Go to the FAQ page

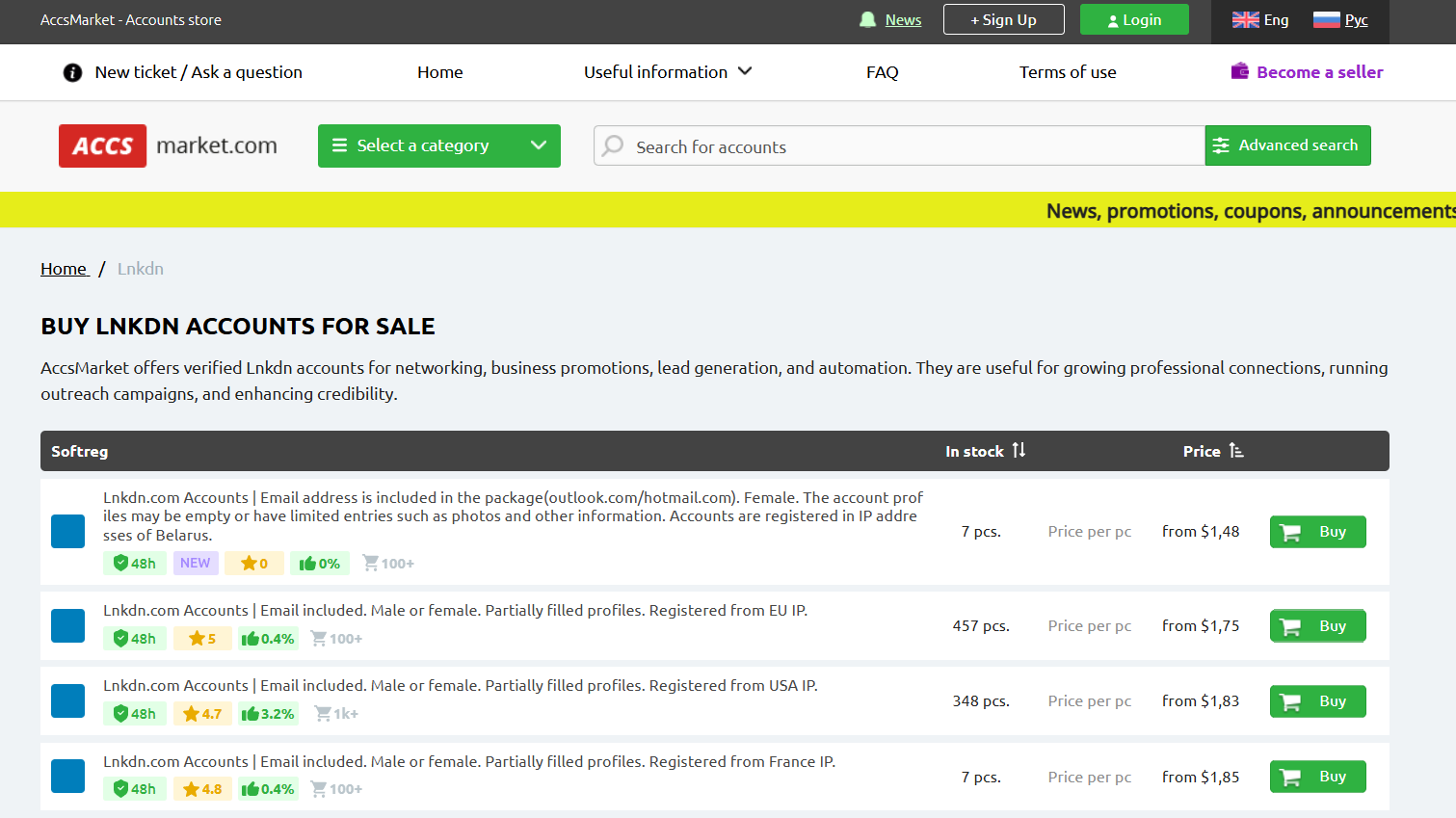coord(882,72)
